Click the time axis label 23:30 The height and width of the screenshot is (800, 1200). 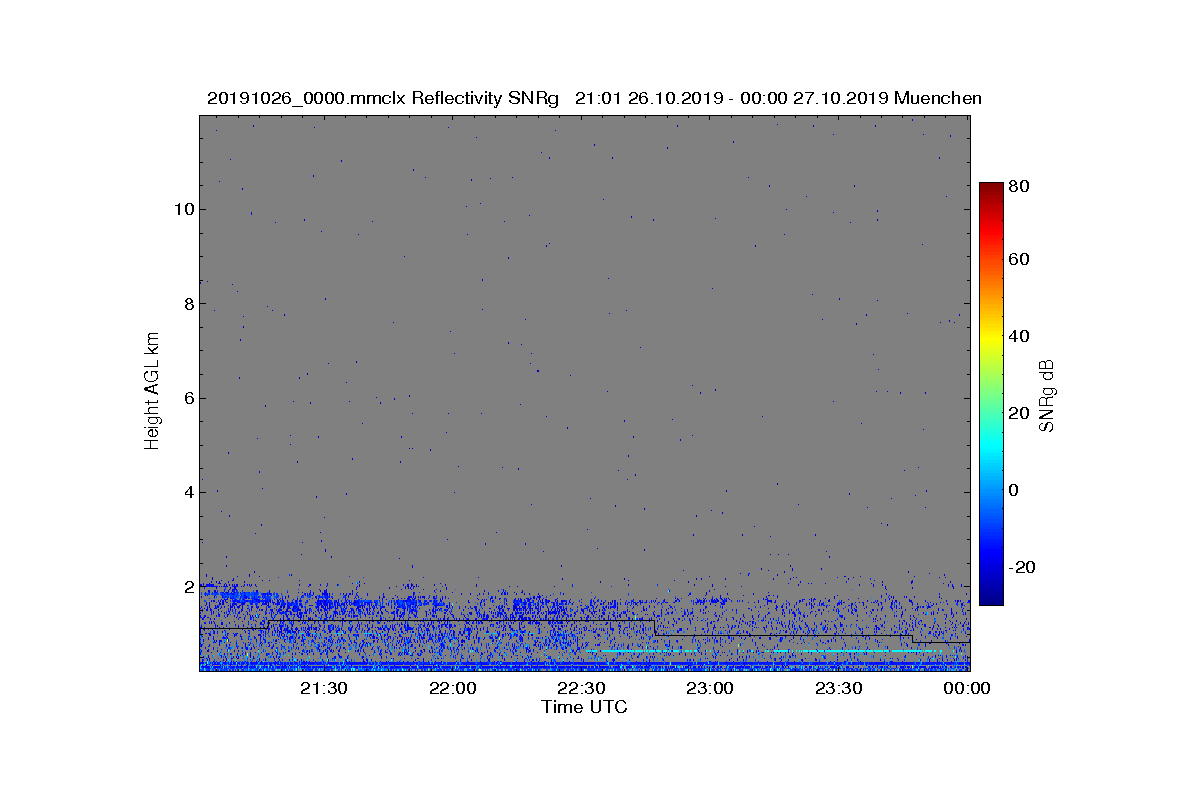pos(838,688)
